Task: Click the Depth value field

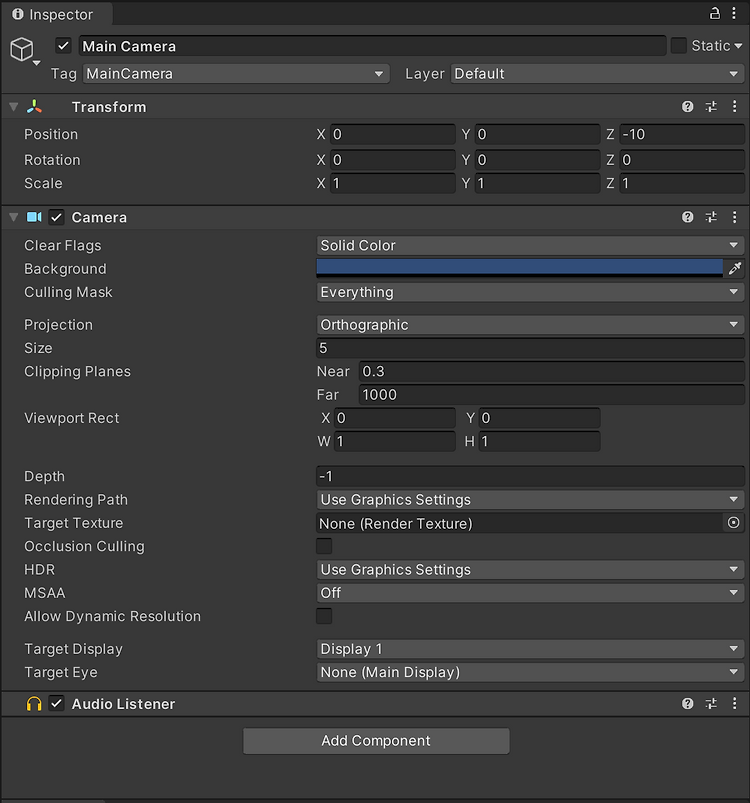Action: (x=530, y=476)
